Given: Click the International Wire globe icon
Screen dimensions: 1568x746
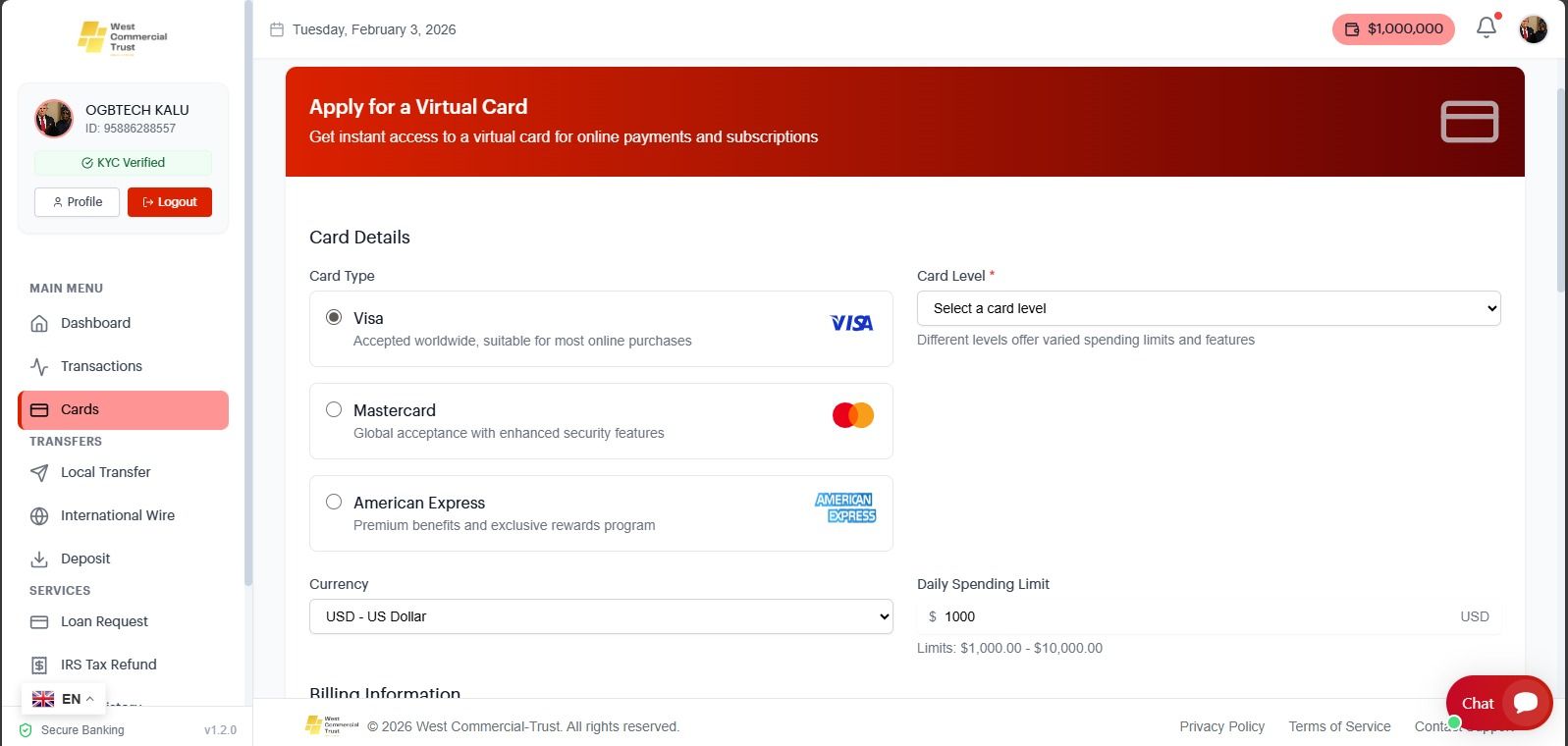Looking at the screenshot, I should [39, 515].
